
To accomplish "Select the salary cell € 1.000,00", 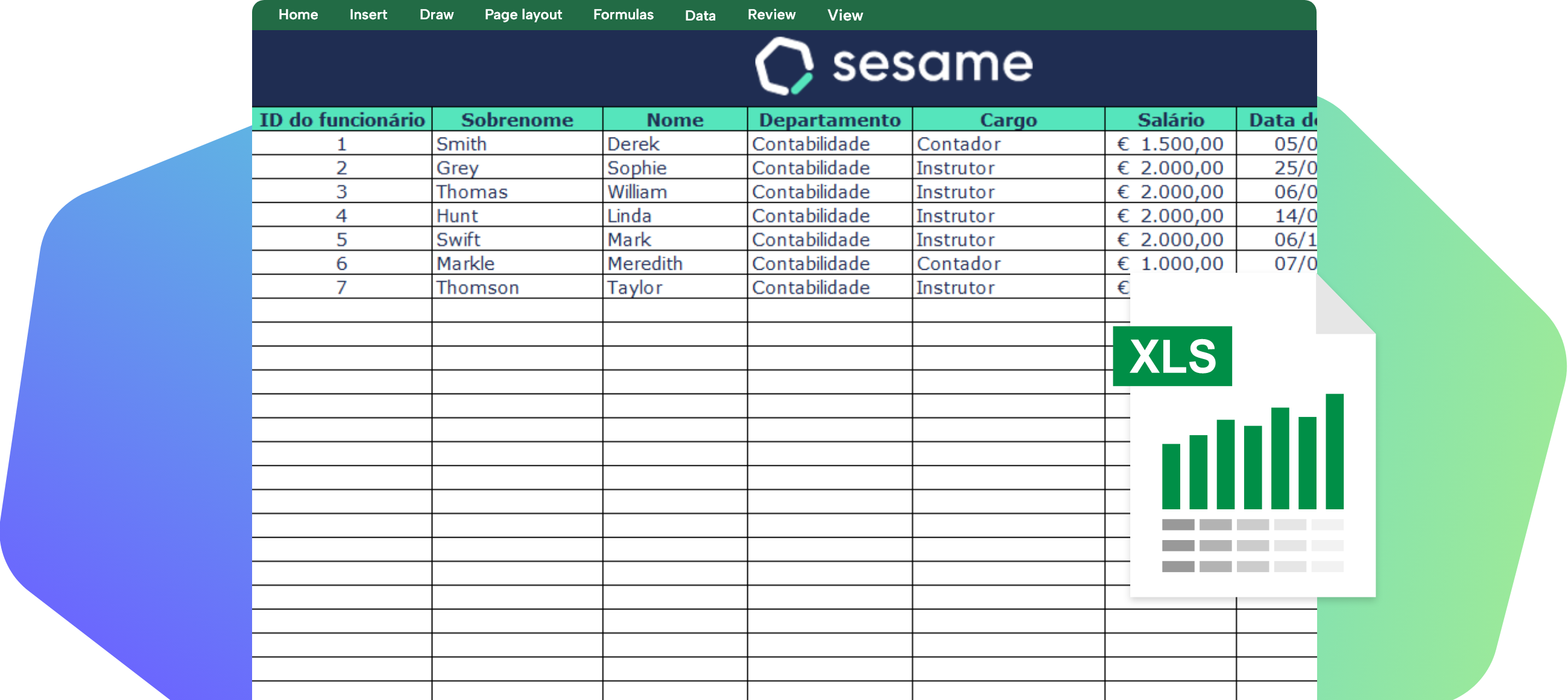I will click(x=1171, y=263).
